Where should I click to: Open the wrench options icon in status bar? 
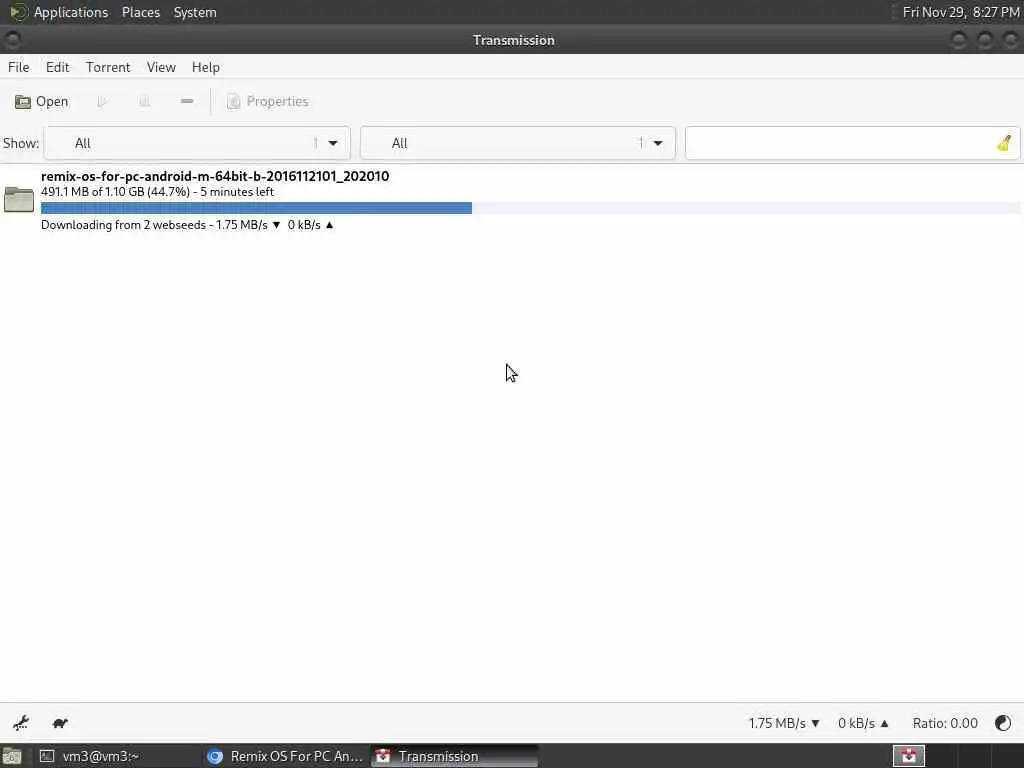(x=21, y=723)
